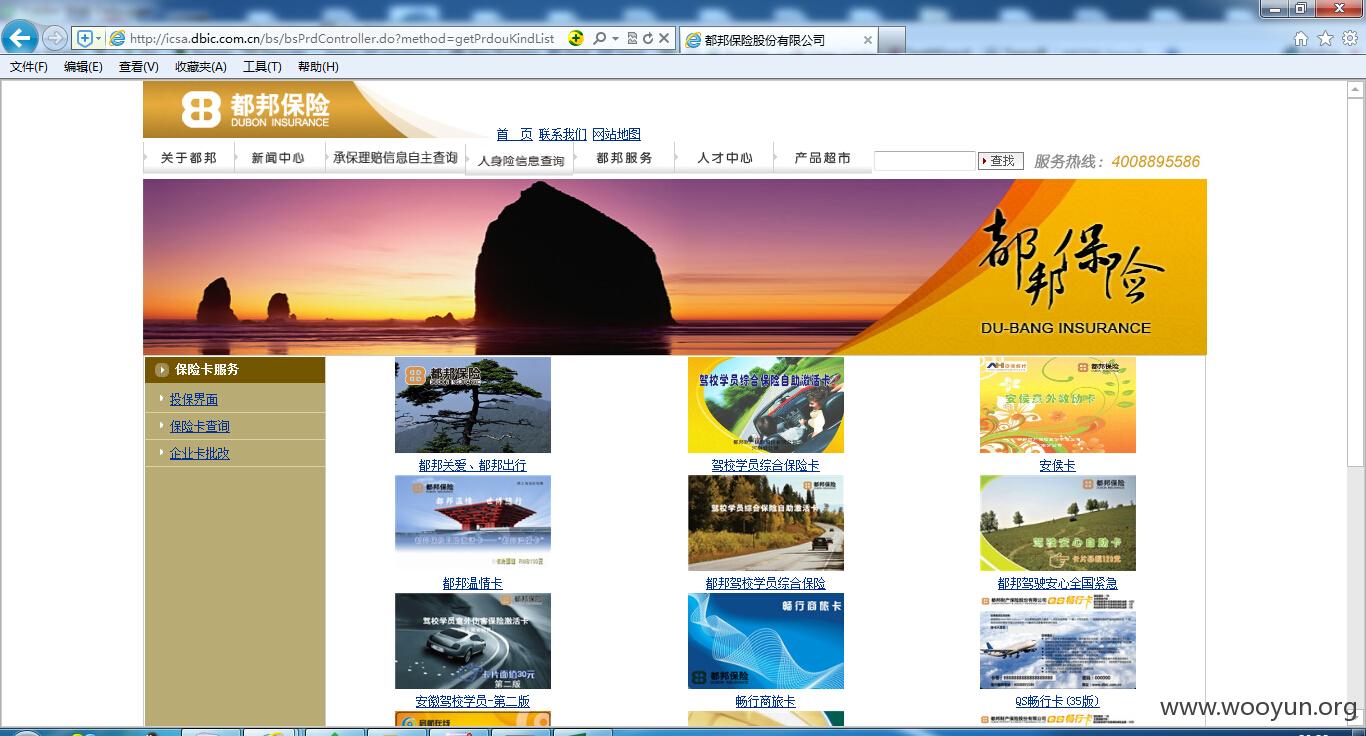Open the 查看(V) menu
1366x736 pixels.
pos(138,67)
